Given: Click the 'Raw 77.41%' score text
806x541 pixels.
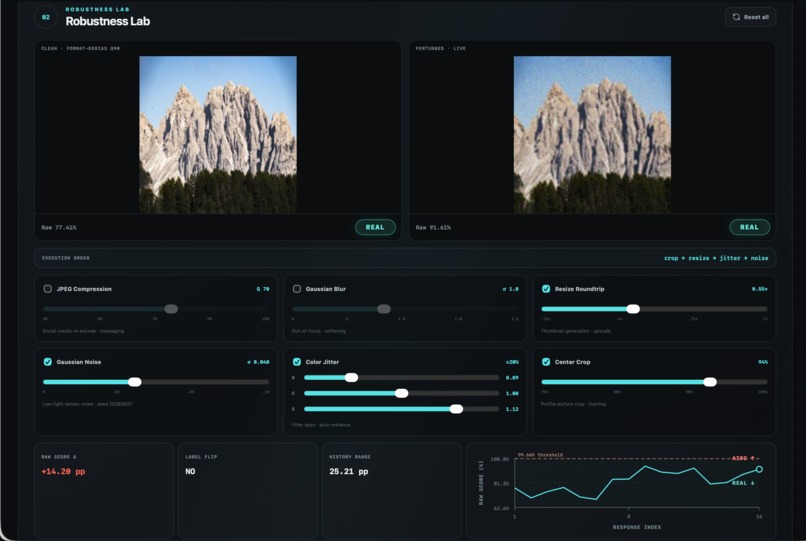Looking at the screenshot, I should click(x=59, y=228).
